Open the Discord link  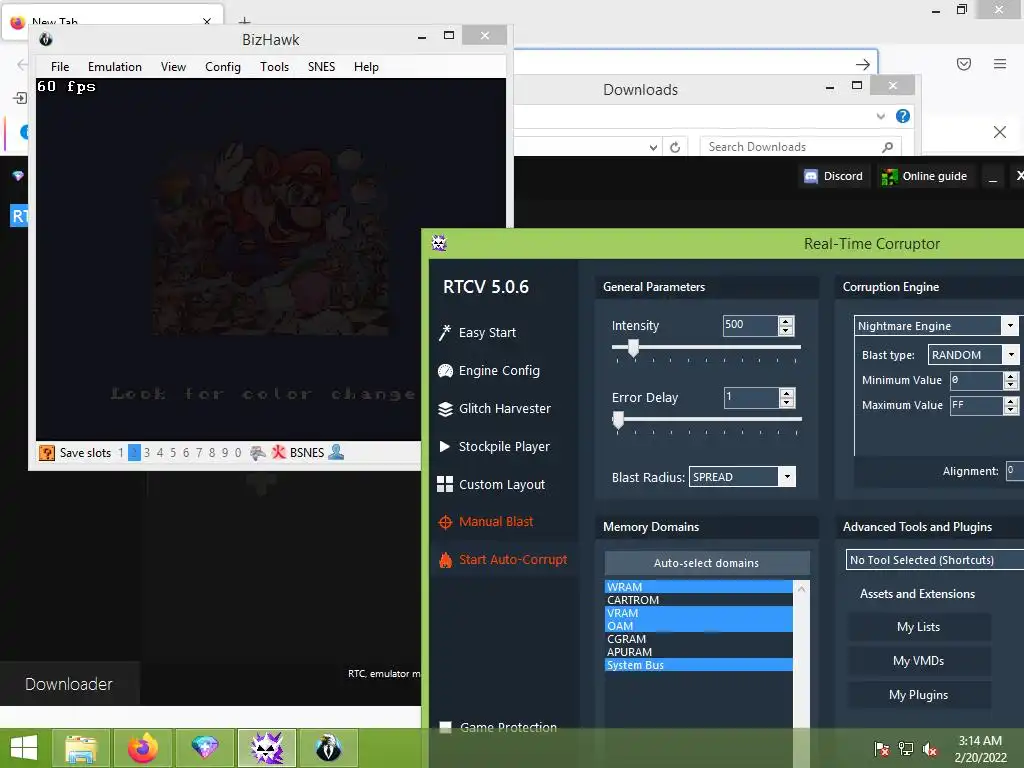[x=834, y=176]
